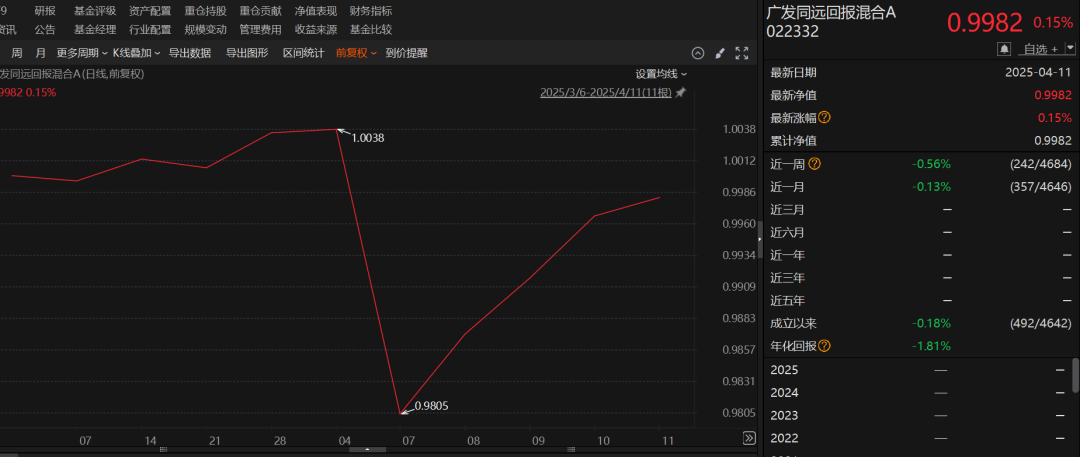The image size is (1080, 457).
Task: Click the double-arrow icon at chart bottom right
Action: (750, 438)
